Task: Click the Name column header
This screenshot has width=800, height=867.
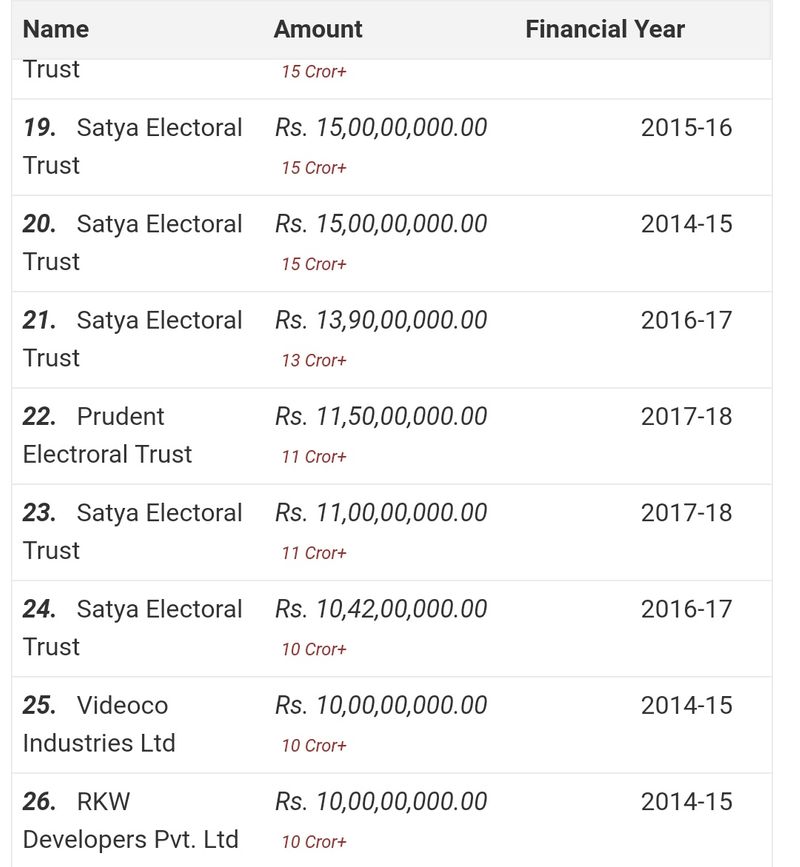Action: point(56,29)
